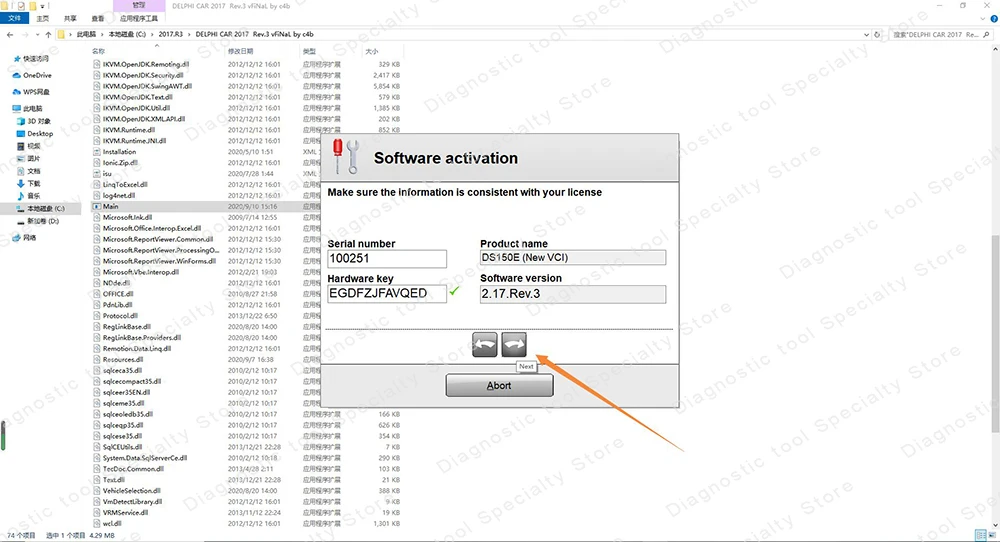Click the properties icon in quick access toolbar
This screenshot has height=542, width=1000.
pos(21,6)
